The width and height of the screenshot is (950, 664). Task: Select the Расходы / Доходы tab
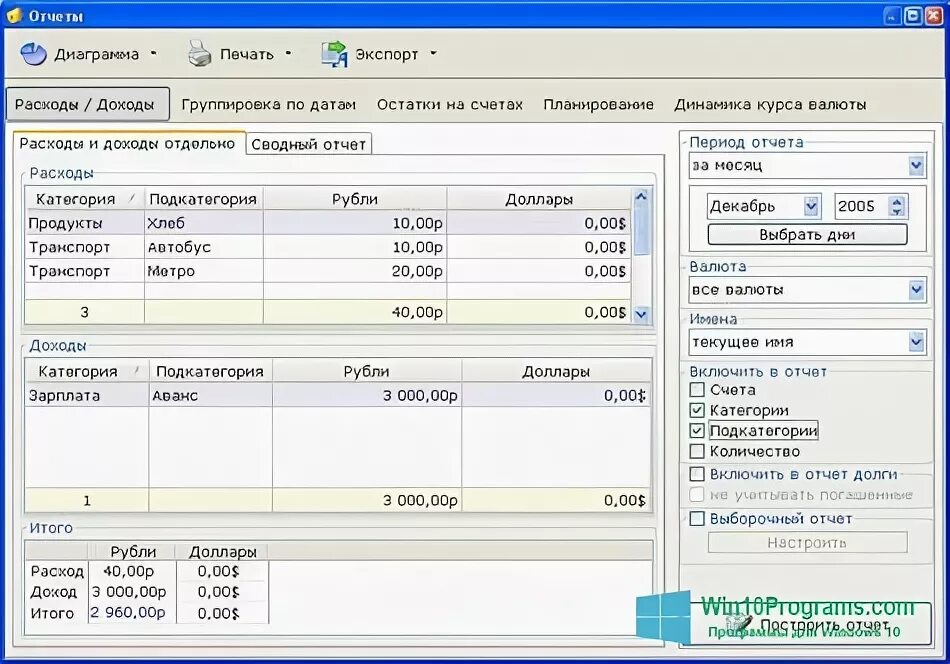[x=88, y=104]
